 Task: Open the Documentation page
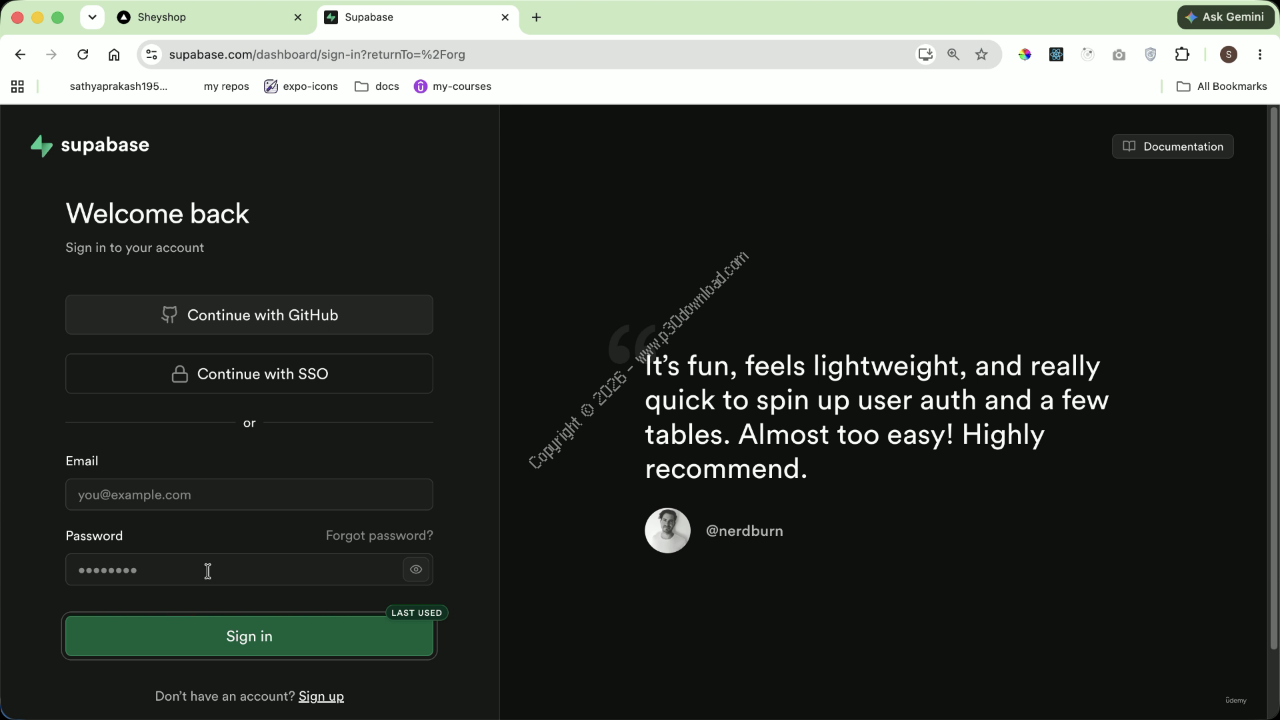click(1173, 146)
